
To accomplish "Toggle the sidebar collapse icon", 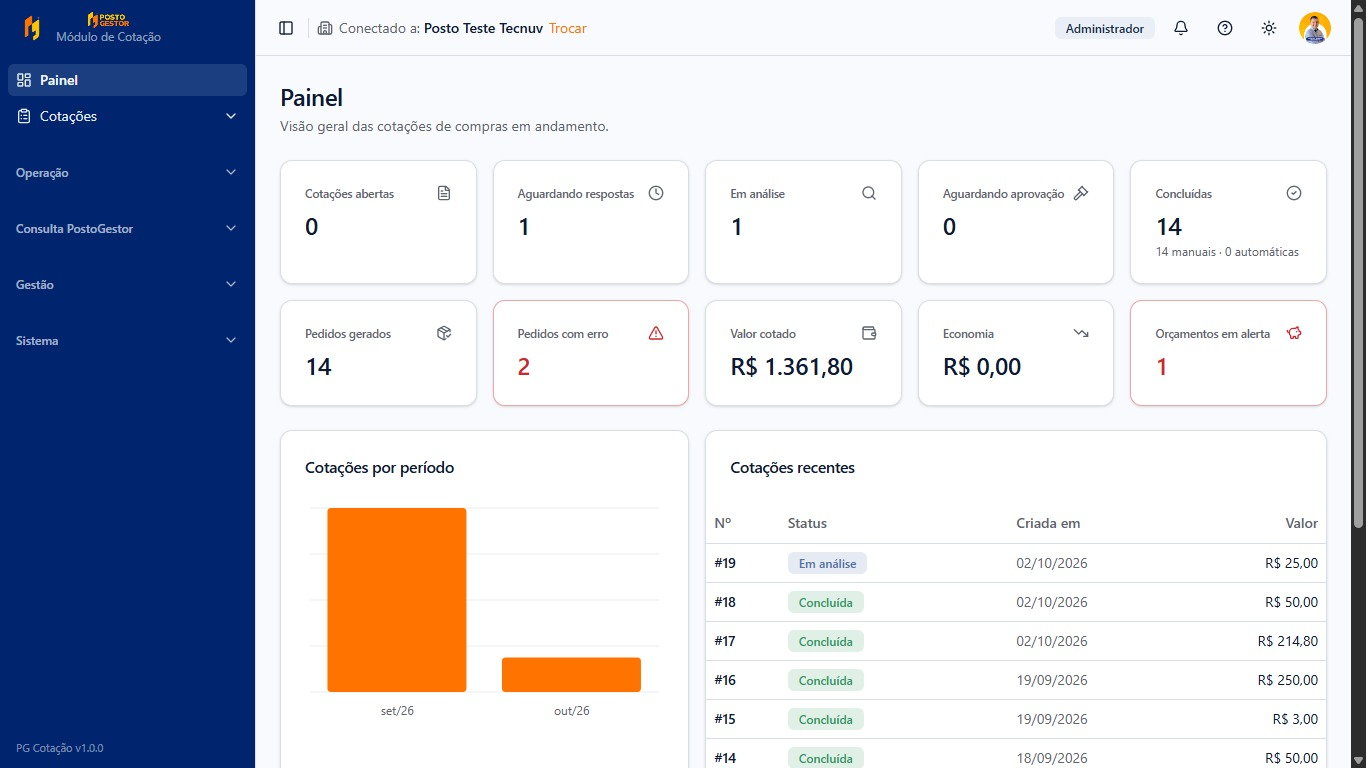I will 286,28.
